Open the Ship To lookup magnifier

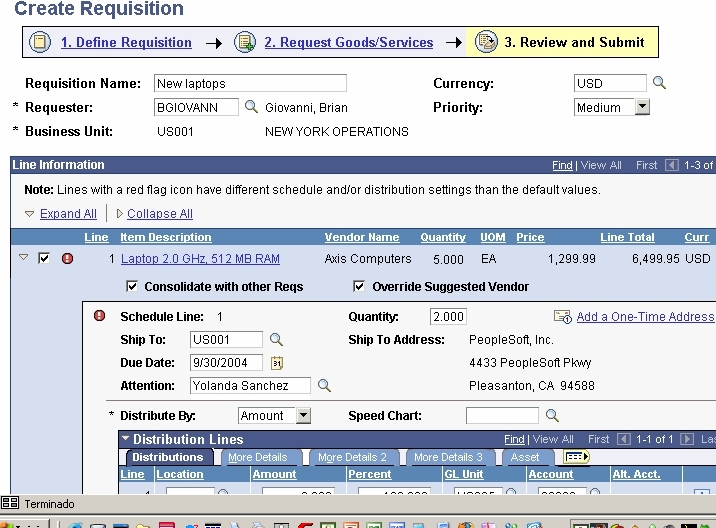tap(276, 339)
